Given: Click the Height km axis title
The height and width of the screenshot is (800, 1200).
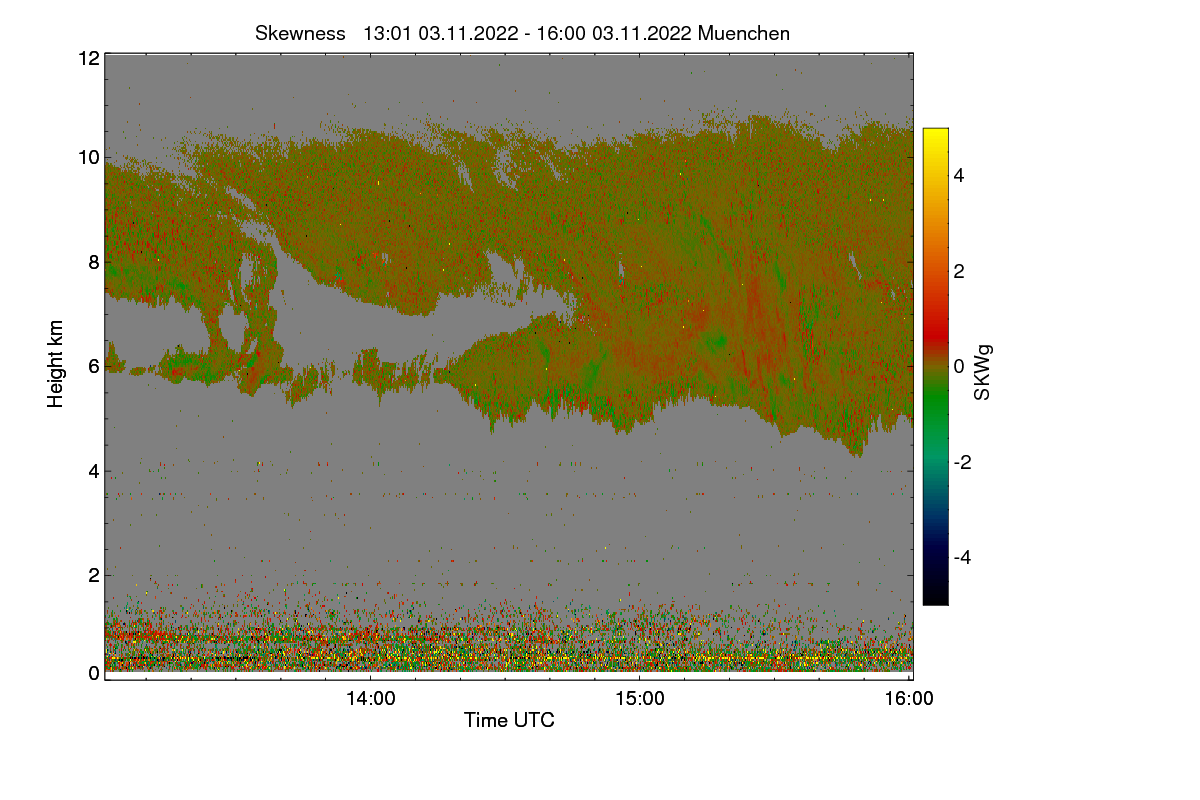Looking at the screenshot, I should [56, 364].
